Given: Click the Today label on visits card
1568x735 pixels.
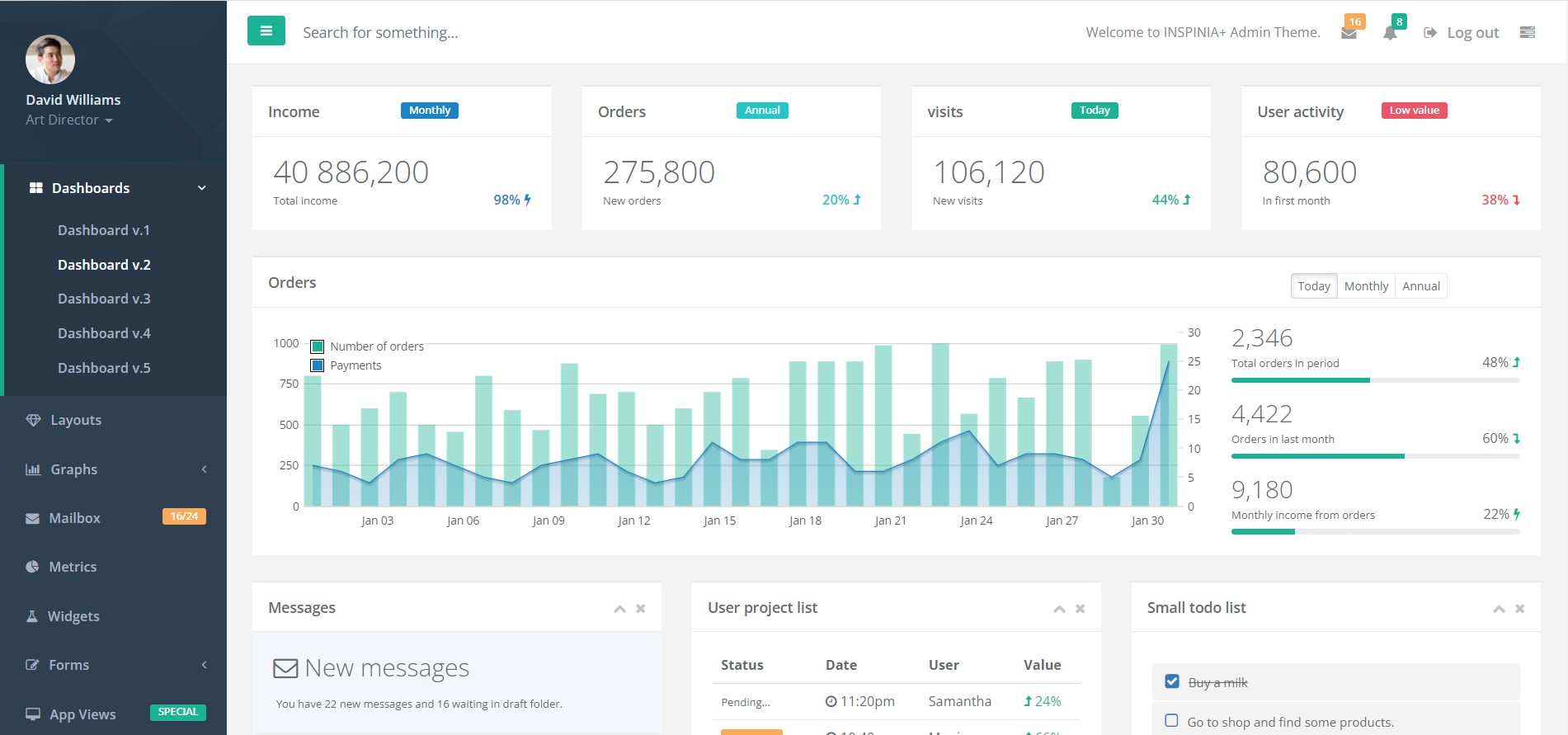Looking at the screenshot, I should tap(1095, 111).
